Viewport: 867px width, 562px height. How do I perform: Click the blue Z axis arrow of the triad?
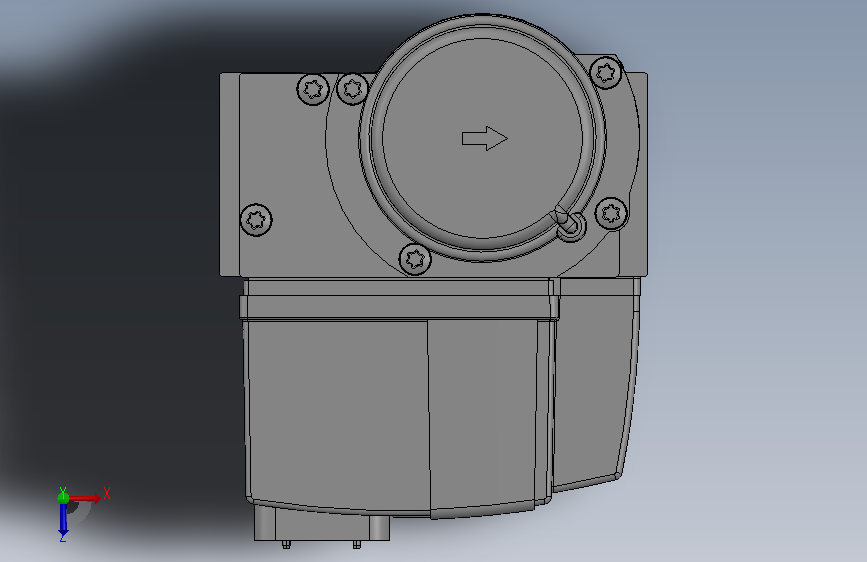point(63,520)
